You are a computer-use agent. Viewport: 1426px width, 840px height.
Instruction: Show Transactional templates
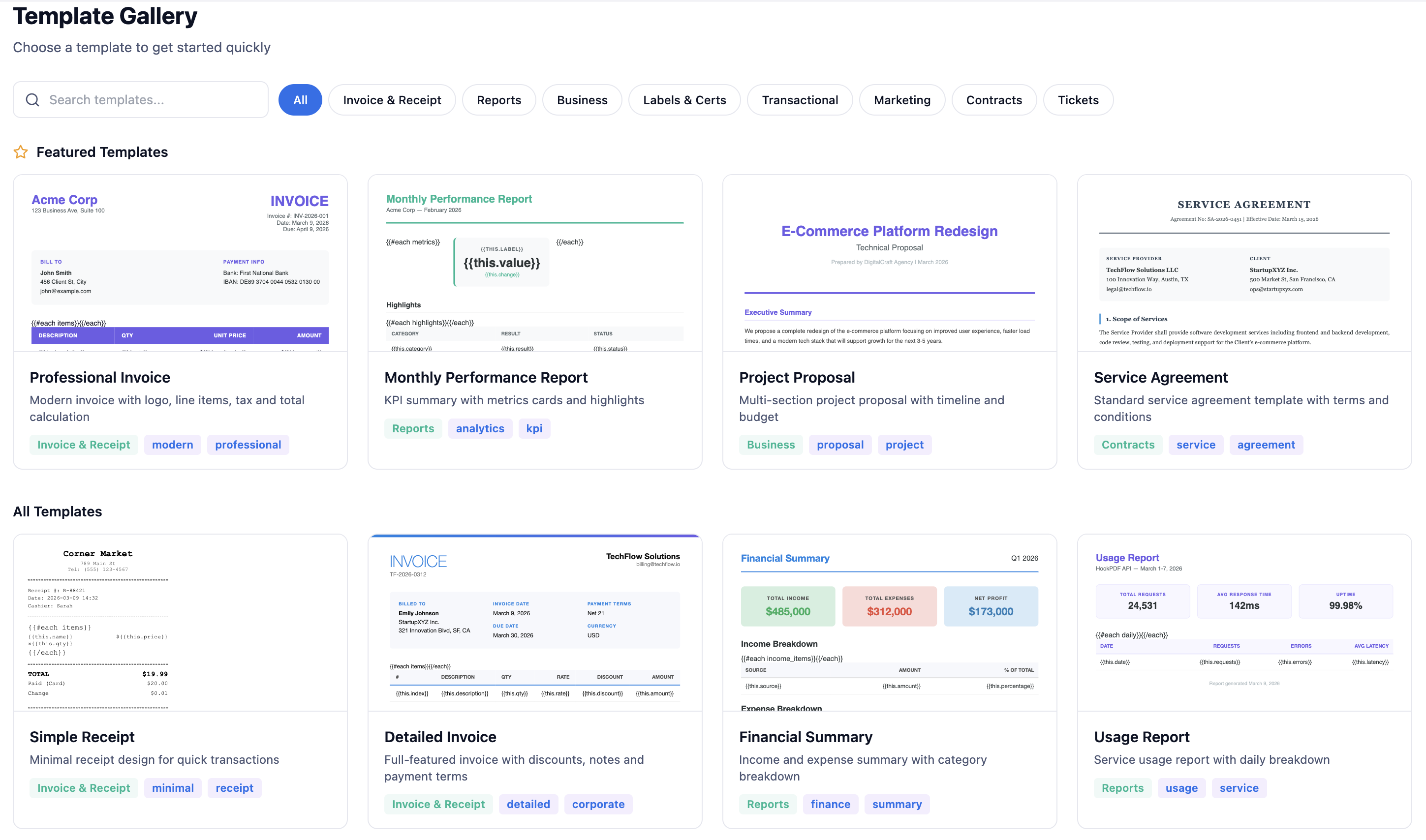(x=800, y=100)
